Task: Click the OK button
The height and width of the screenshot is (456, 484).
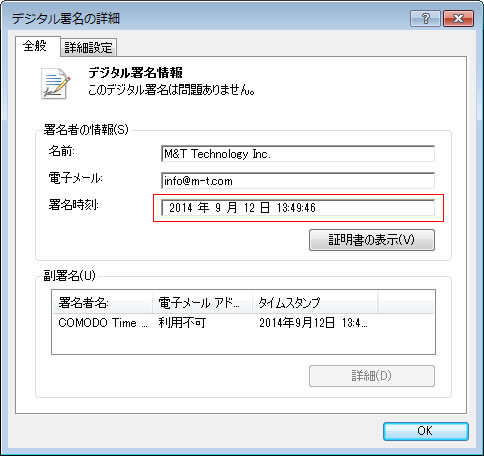Action: click(x=426, y=431)
